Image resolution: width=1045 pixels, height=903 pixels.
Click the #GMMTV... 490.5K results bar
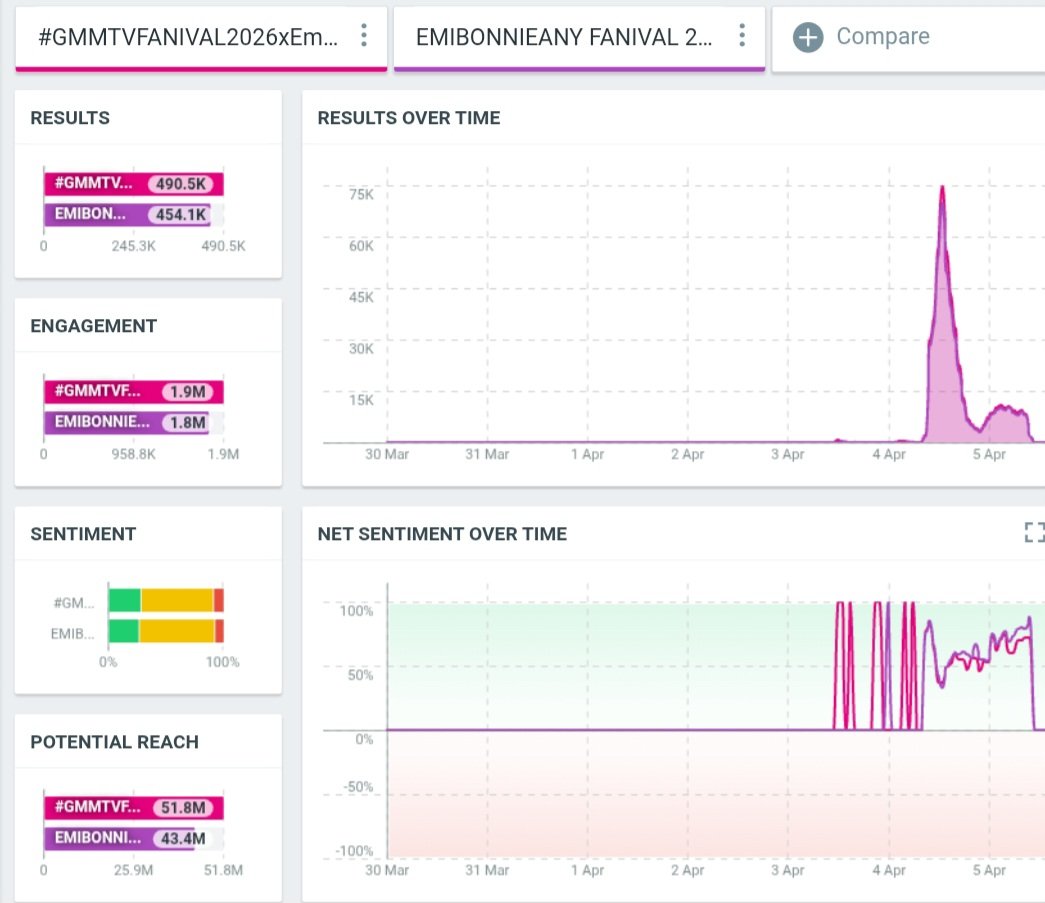click(134, 183)
